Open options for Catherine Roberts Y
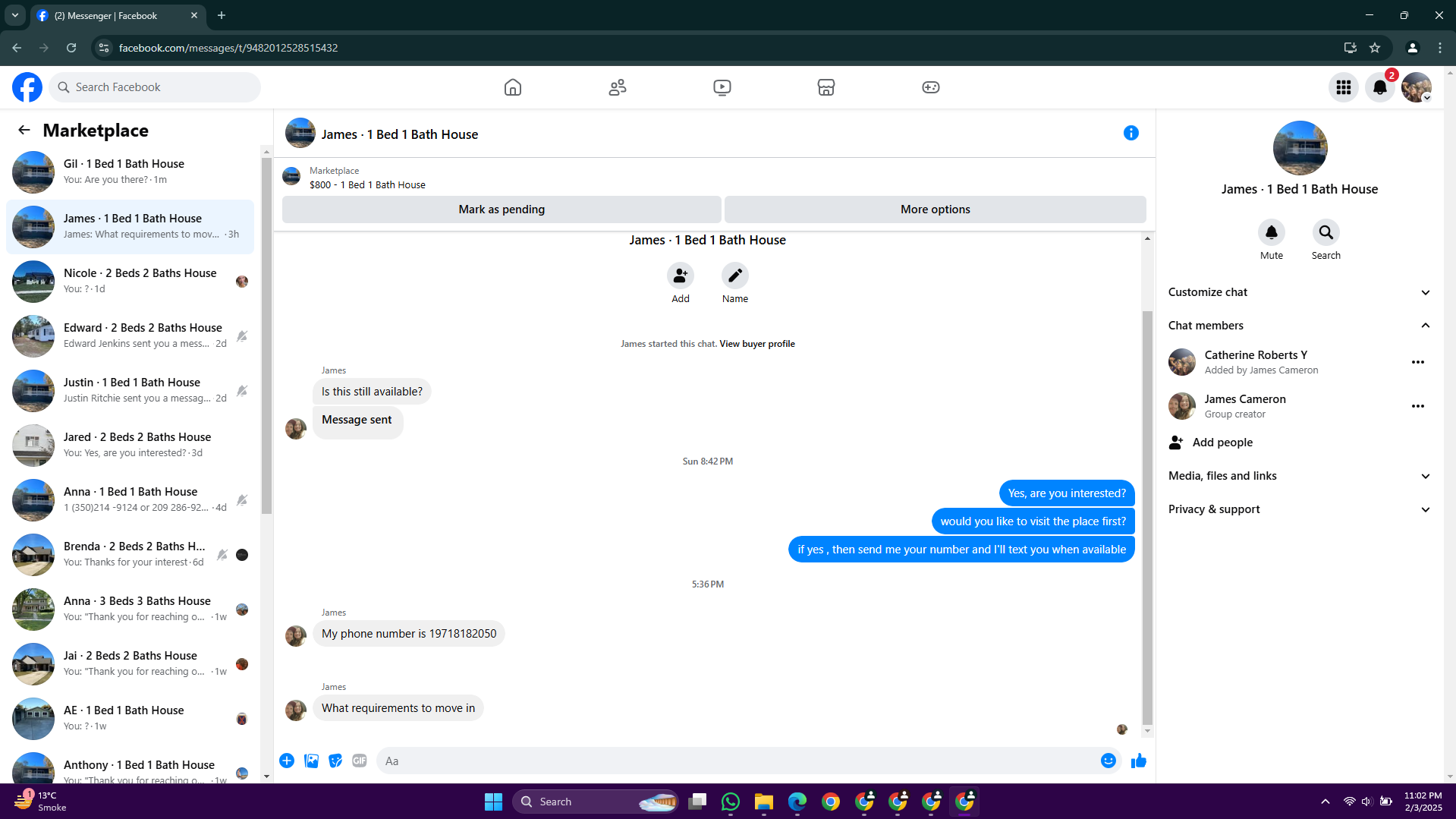The height and width of the screenshot is (819, 1456). (1418, 362)
